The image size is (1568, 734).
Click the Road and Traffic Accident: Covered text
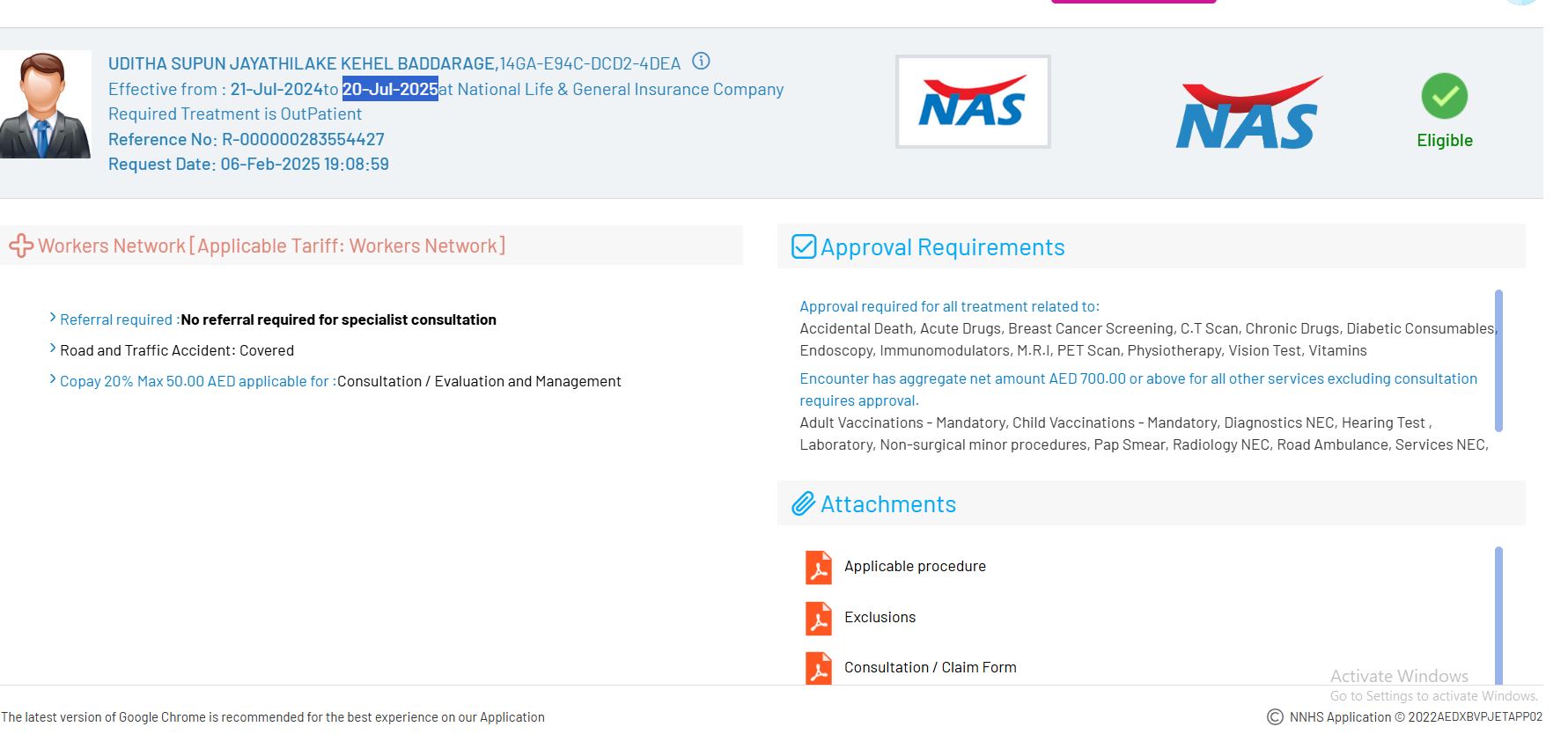[x=177, y=351]
